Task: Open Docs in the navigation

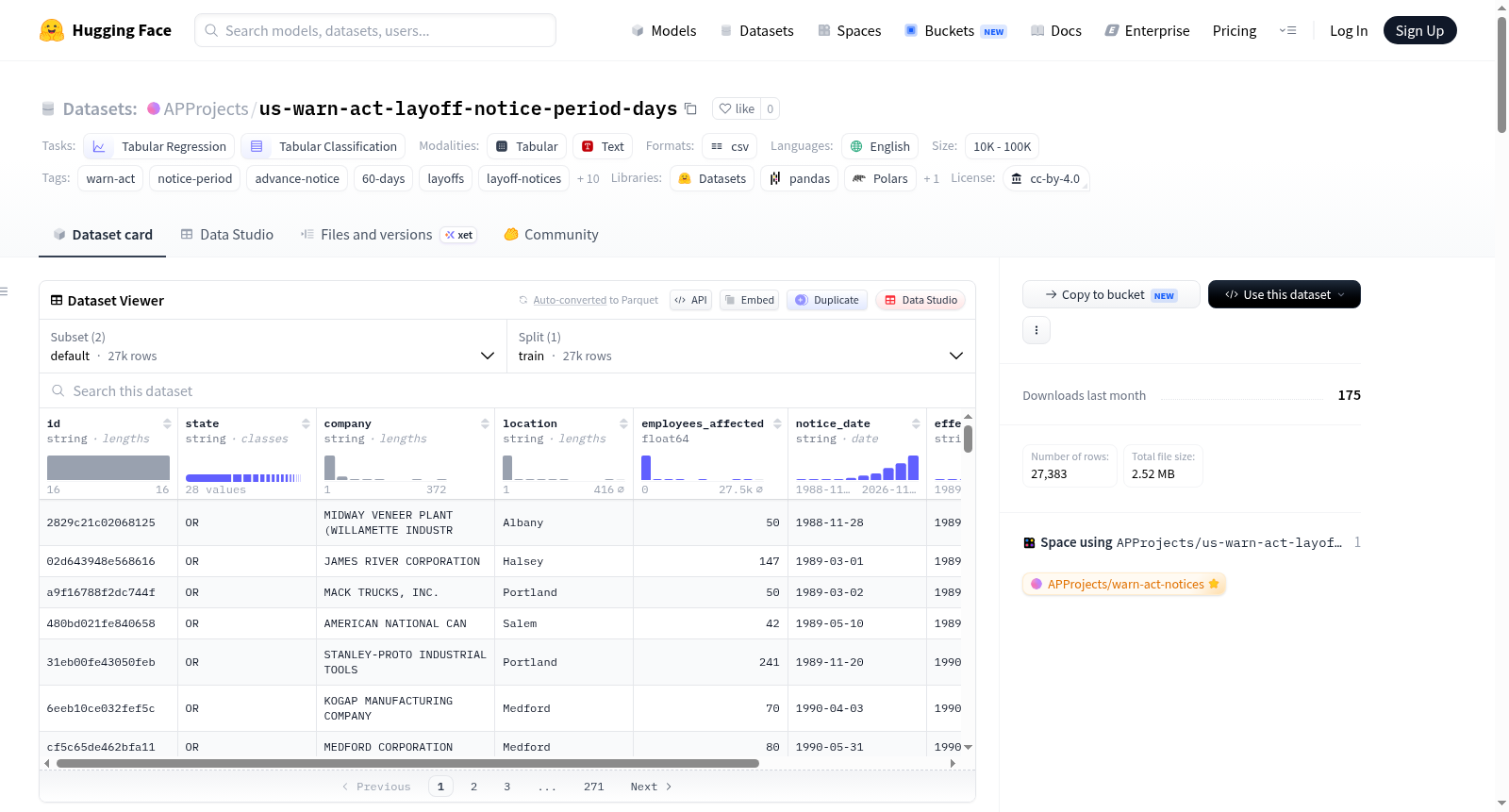Action: point(1056,30)
